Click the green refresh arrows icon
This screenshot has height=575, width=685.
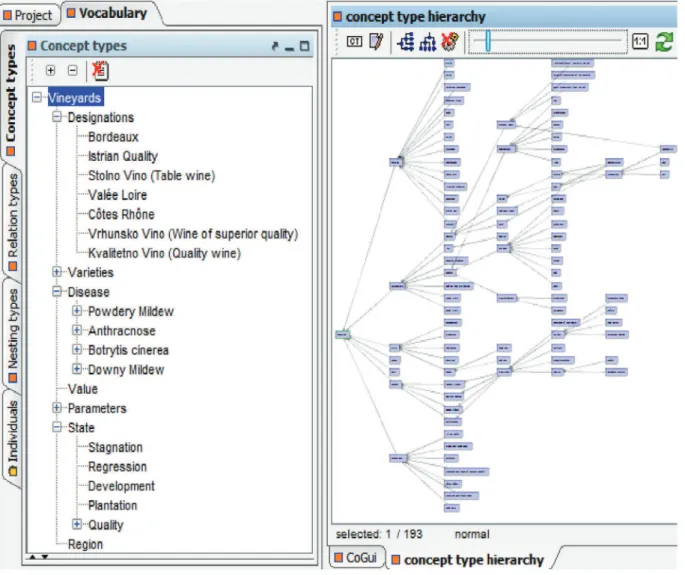tap(664, 42)
